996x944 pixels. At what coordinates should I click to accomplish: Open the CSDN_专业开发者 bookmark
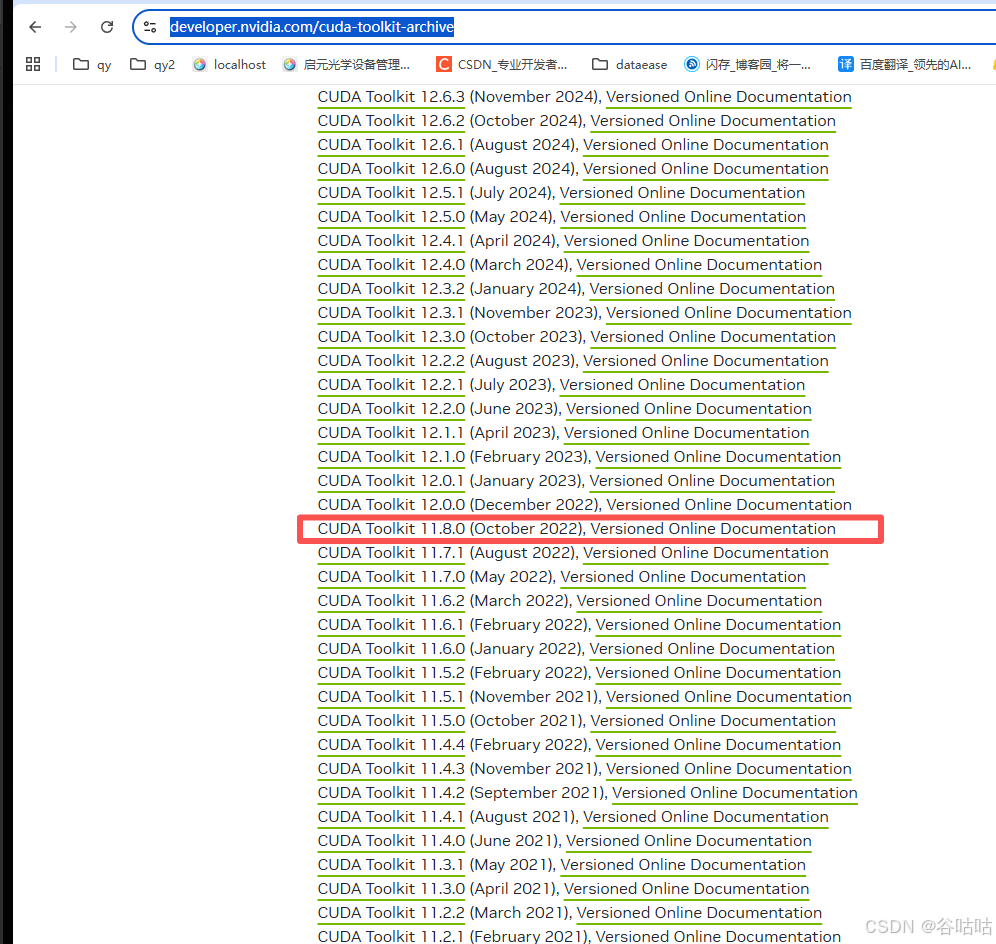click(x=502, y=64)
